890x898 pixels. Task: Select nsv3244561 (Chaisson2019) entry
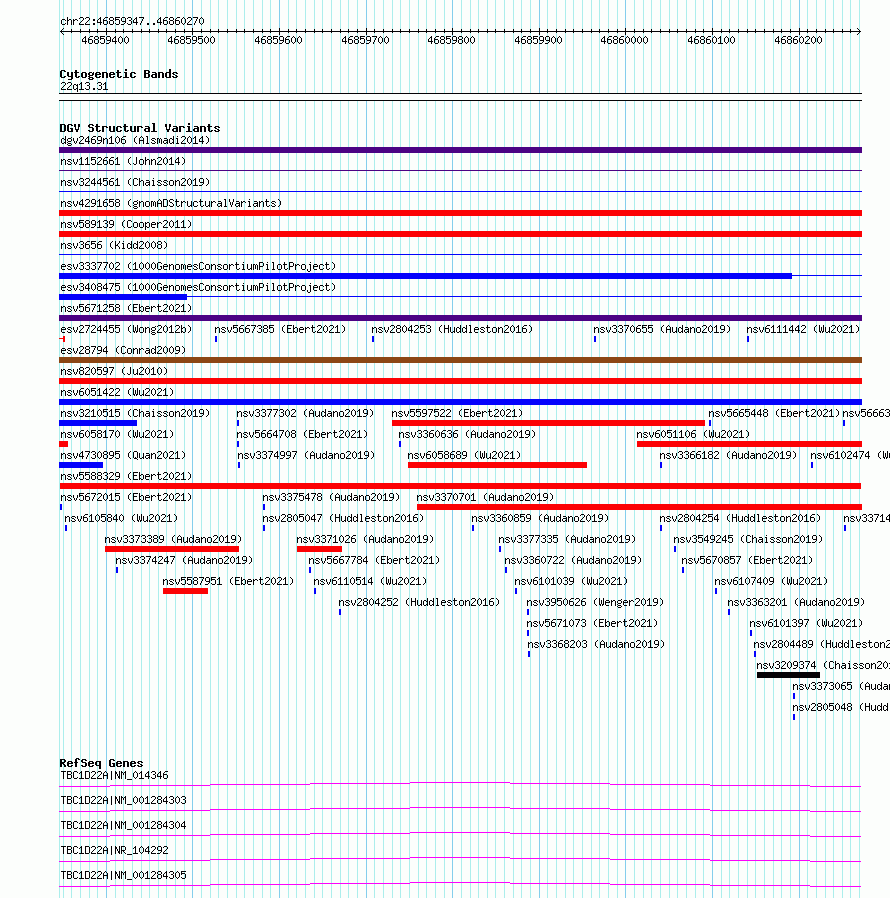click(135, 182)
